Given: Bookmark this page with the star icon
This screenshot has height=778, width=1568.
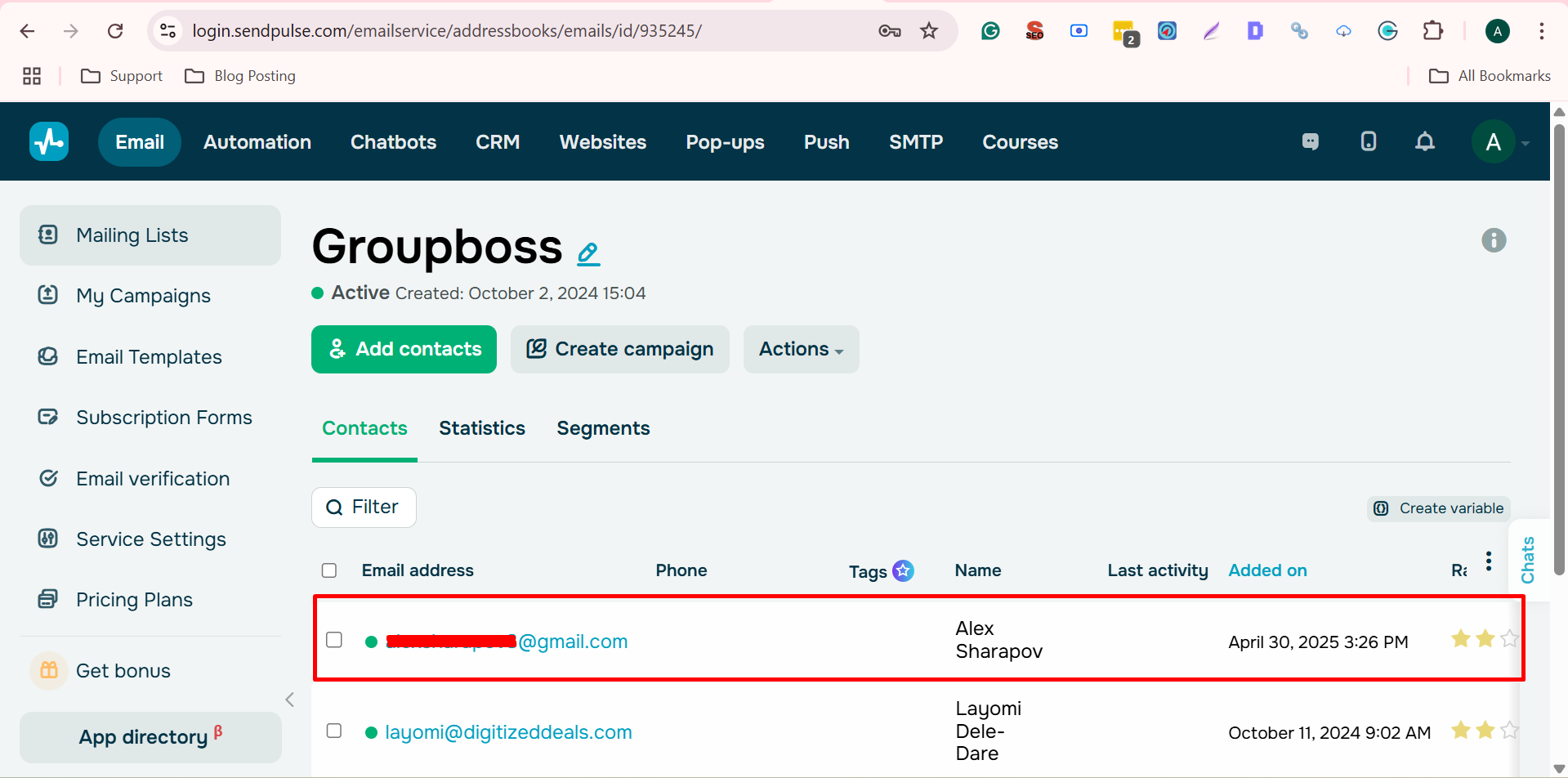Looking at the screenshot, I should (x=929, y=31).
